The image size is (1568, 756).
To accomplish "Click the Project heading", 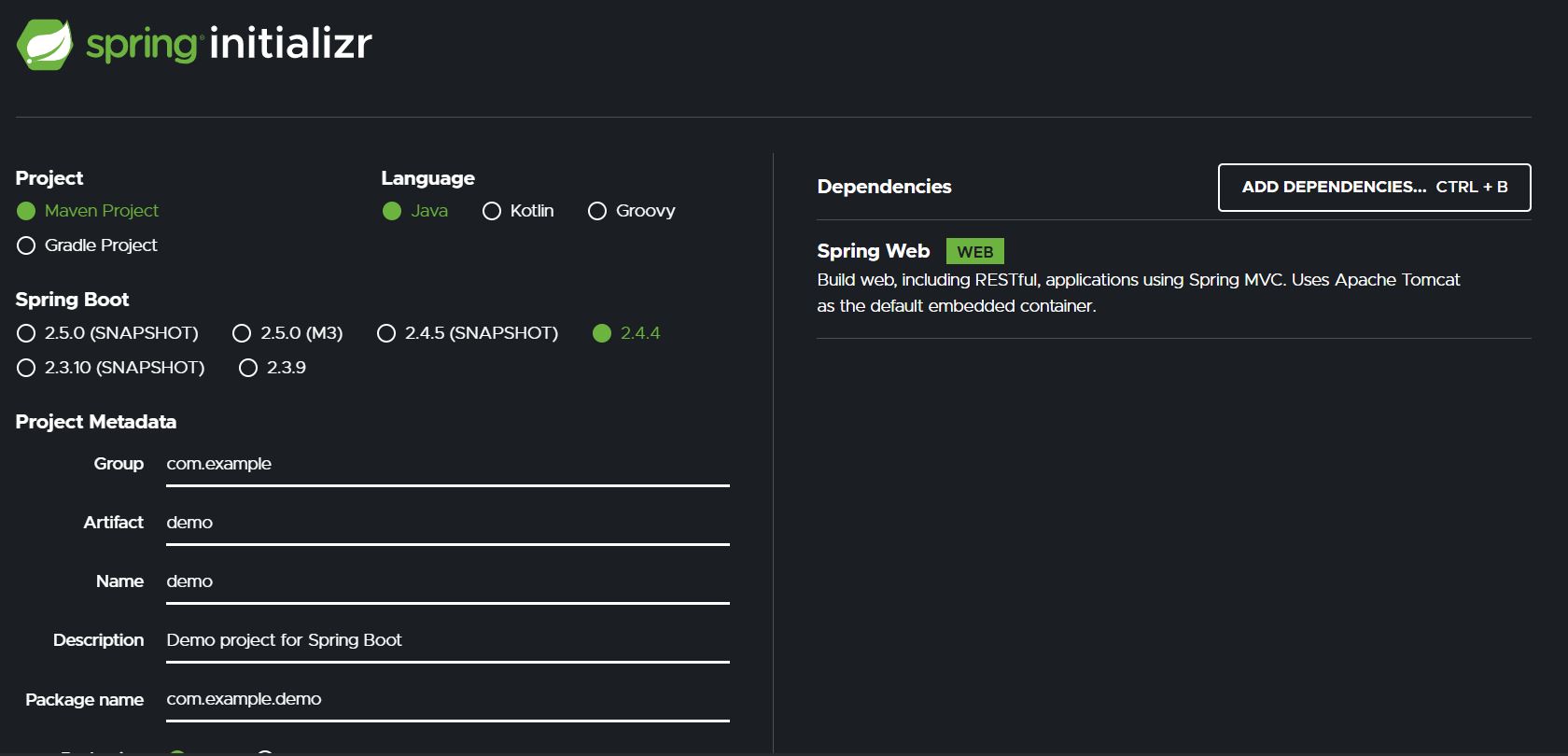I will point(49,178).
